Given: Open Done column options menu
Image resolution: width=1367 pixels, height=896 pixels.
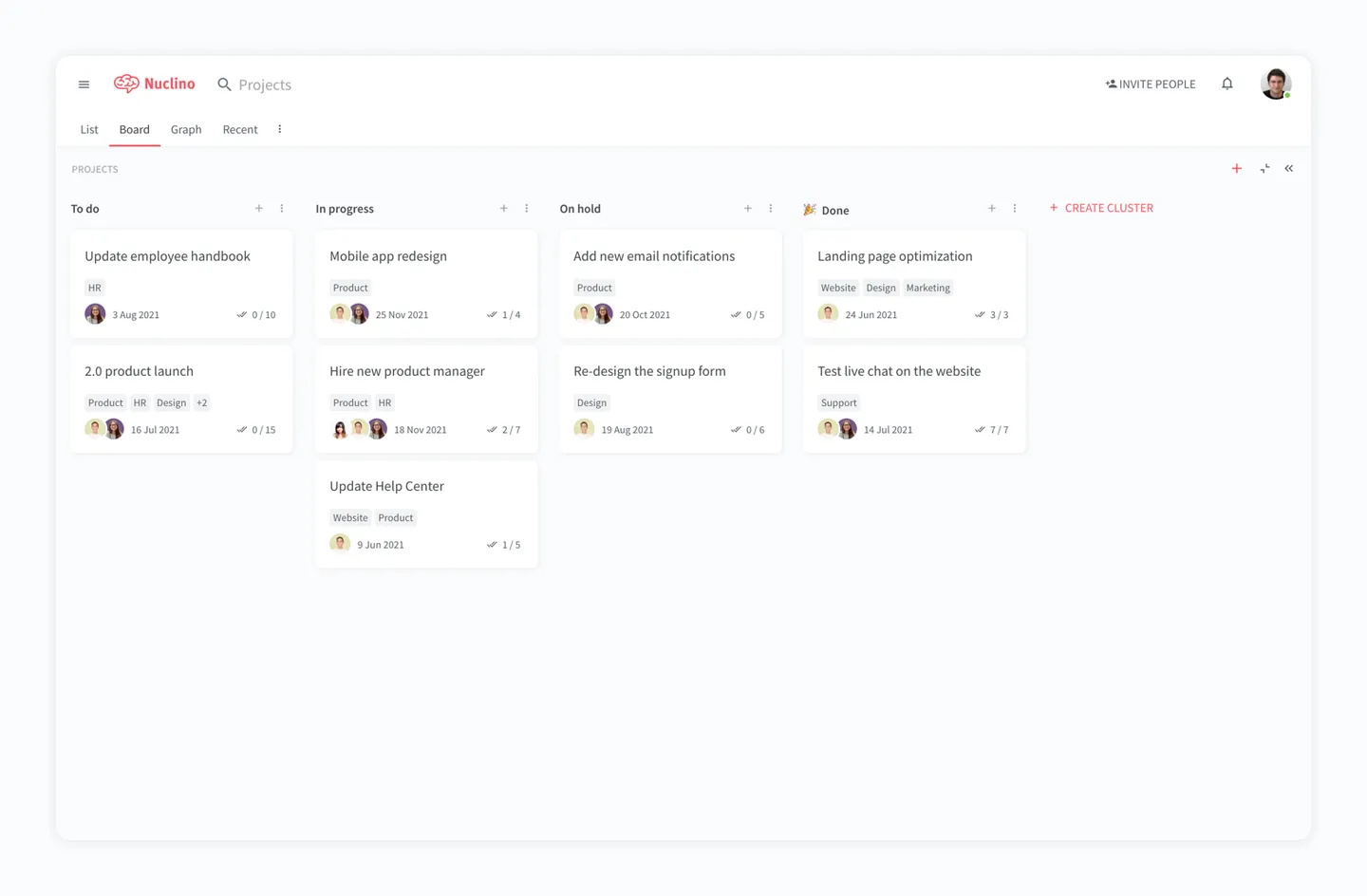Looking at the screenshot, I should [x=1015, y=208].
